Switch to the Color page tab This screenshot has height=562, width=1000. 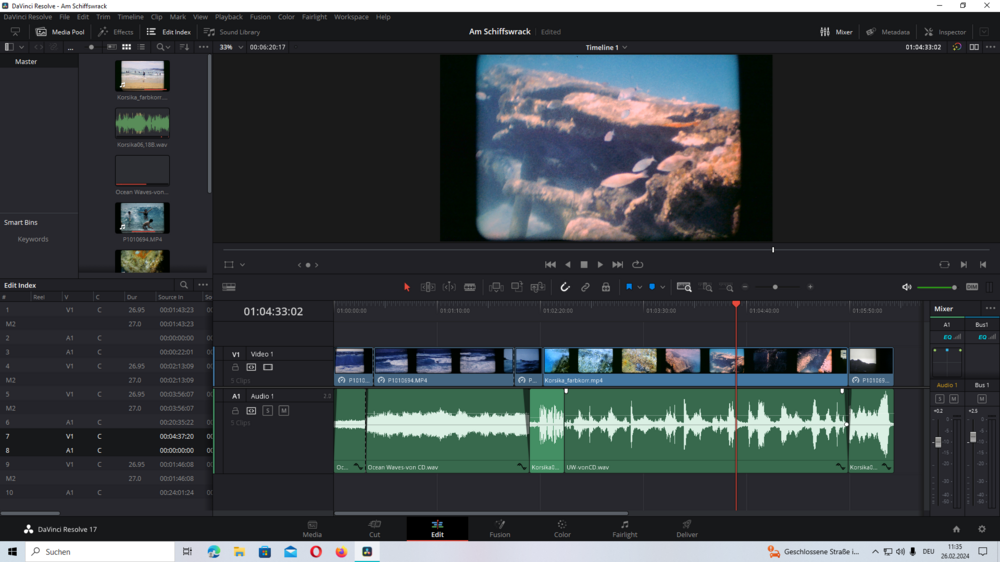click(562, 529)
